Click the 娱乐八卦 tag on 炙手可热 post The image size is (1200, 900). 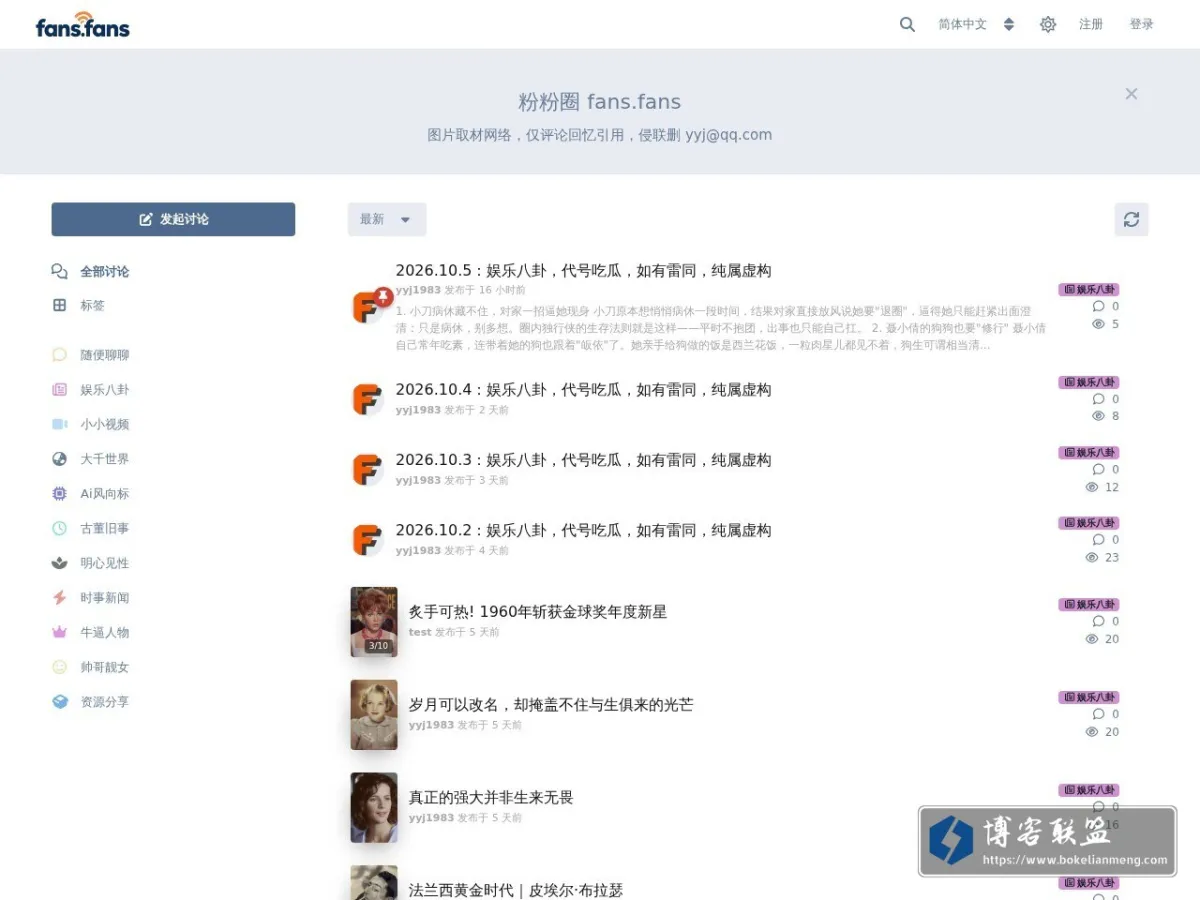tap(1089, 604)
